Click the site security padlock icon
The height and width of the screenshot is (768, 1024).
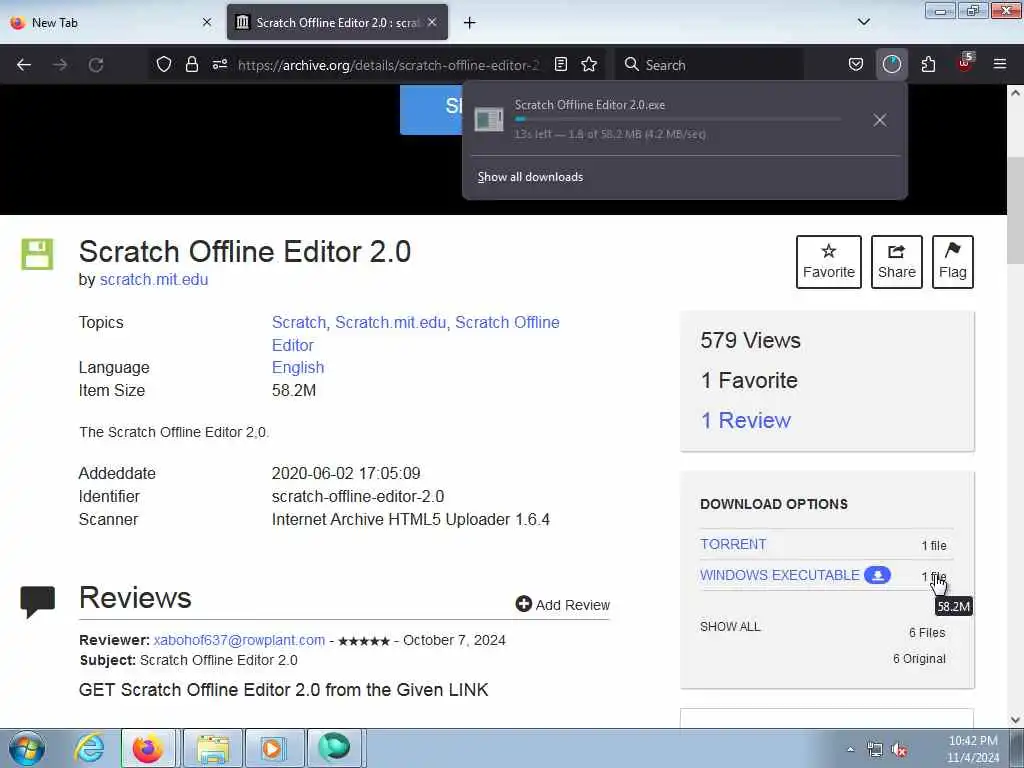tap(191, 65)
